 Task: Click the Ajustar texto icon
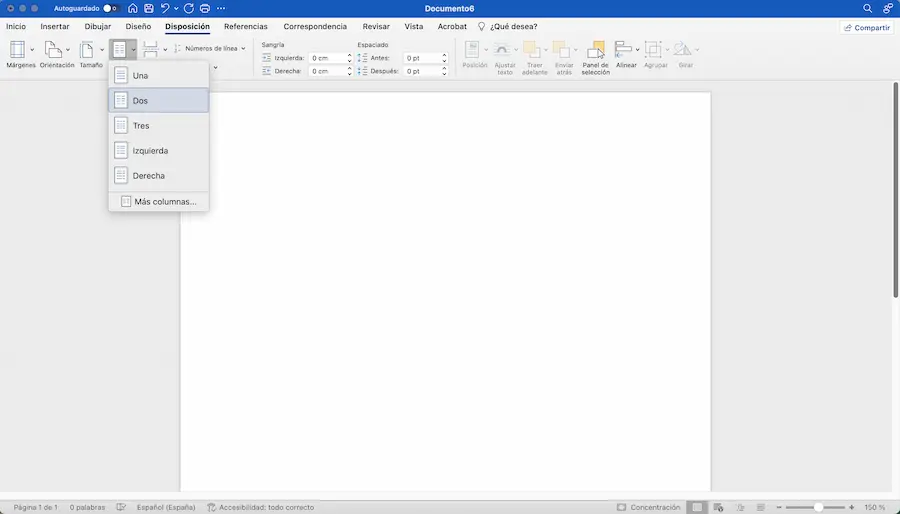tap(502, 49)
